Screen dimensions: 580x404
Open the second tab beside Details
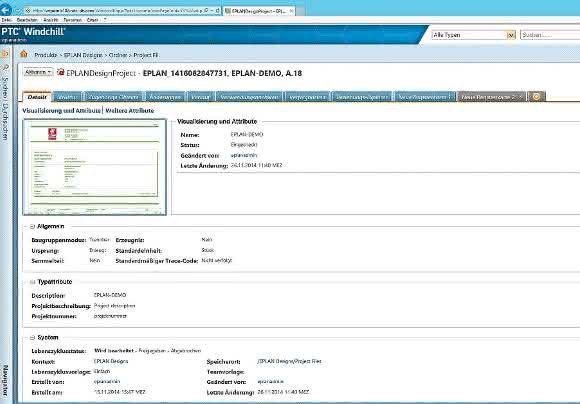pos(68,97)
